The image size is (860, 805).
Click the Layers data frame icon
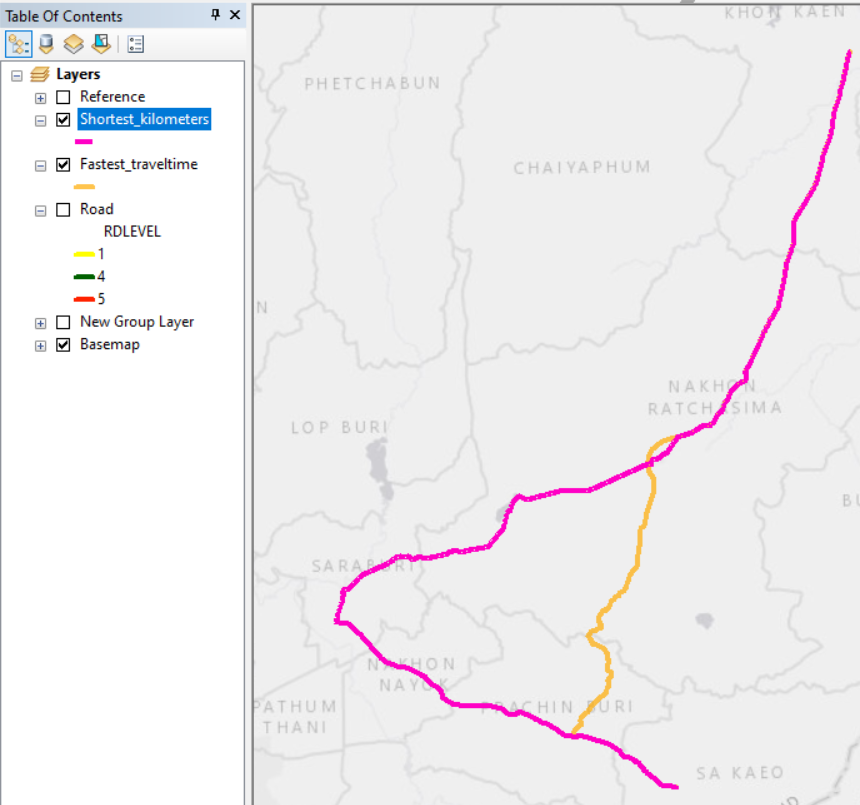38,73
